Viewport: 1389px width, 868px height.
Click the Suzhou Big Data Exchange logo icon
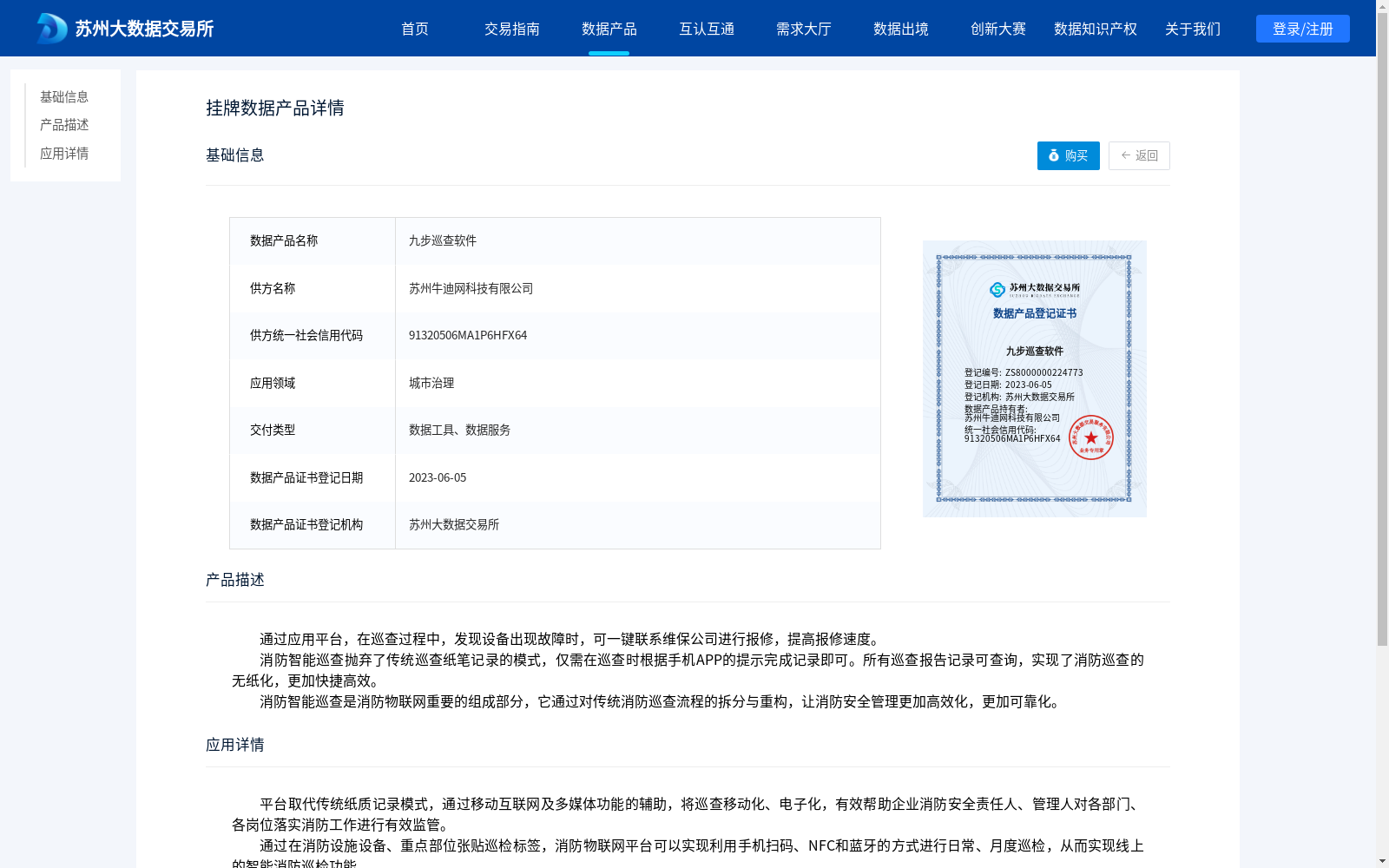tap(52, 29)
